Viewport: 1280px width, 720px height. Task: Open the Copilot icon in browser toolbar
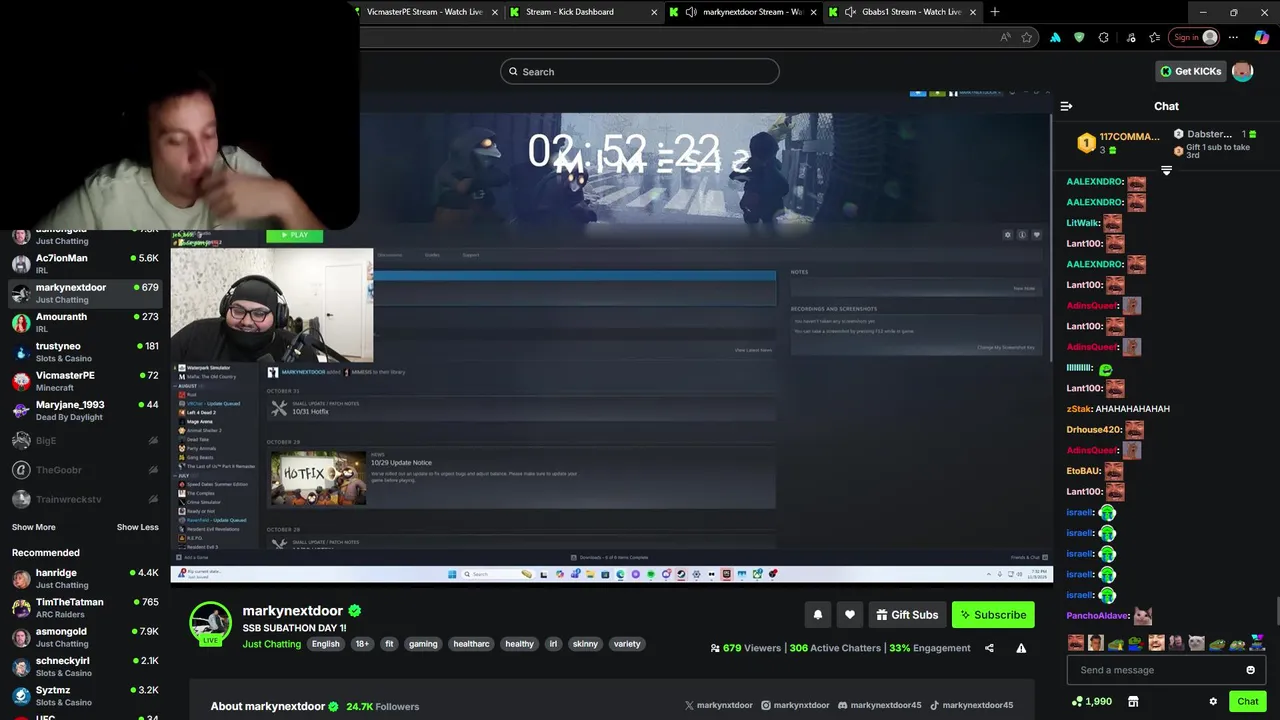[1262, 37]
